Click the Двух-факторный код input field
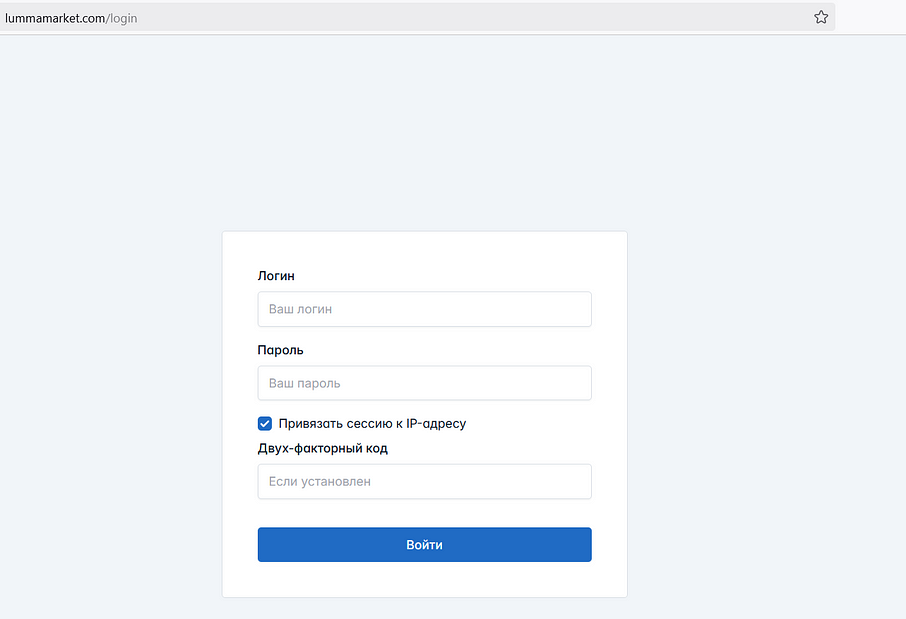 [424, 481]
